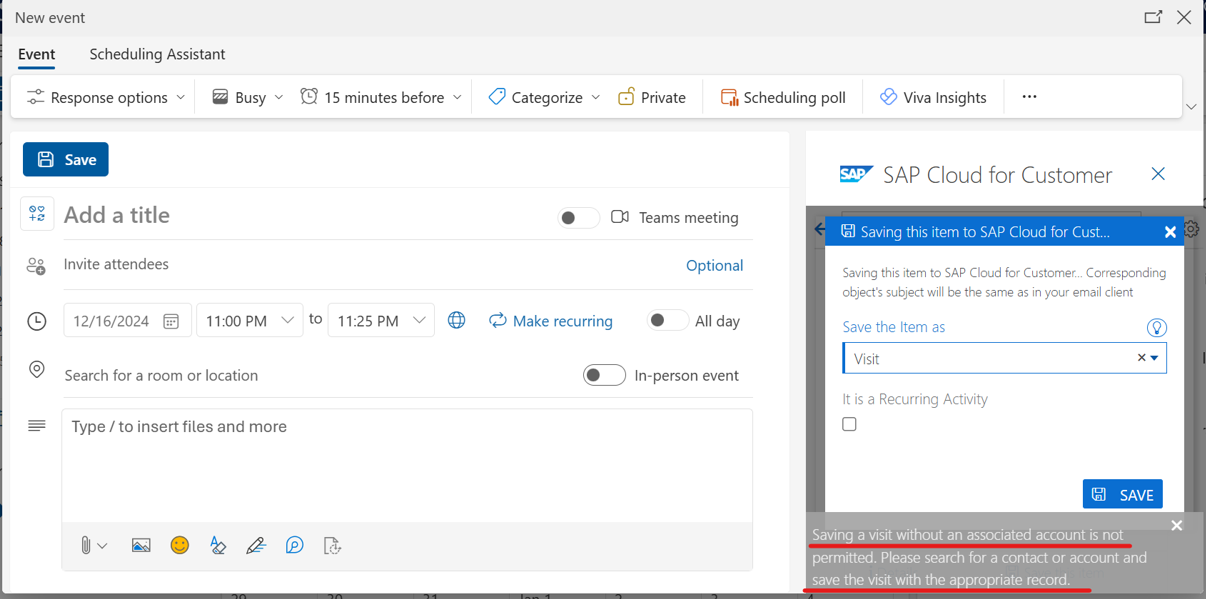
Task: Click the lightbulb hint icon
Action: (x=1156, y=328)
